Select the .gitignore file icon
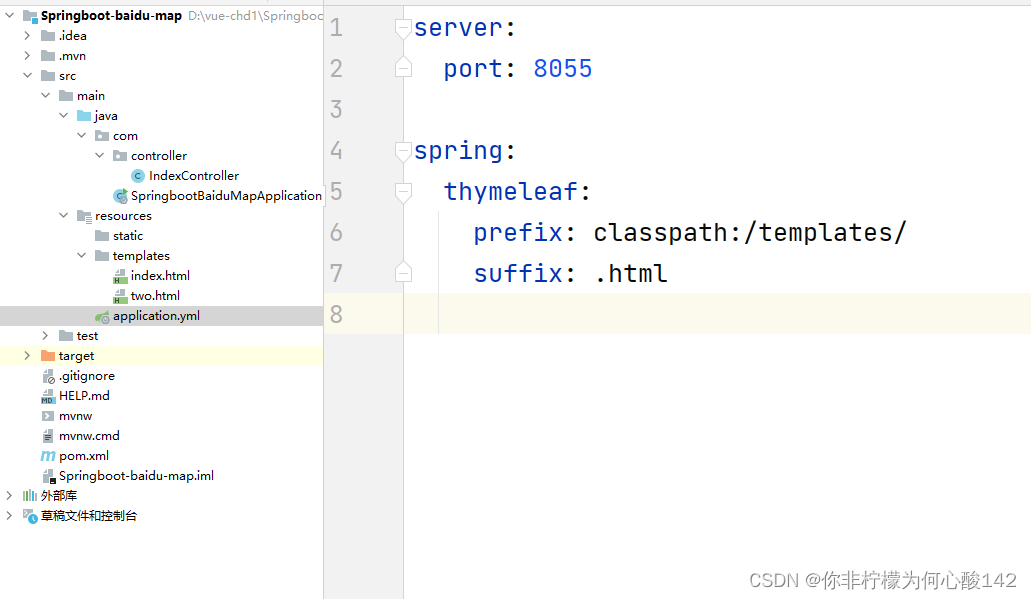Screen dimensions: 1031x599 coord(47,375)
